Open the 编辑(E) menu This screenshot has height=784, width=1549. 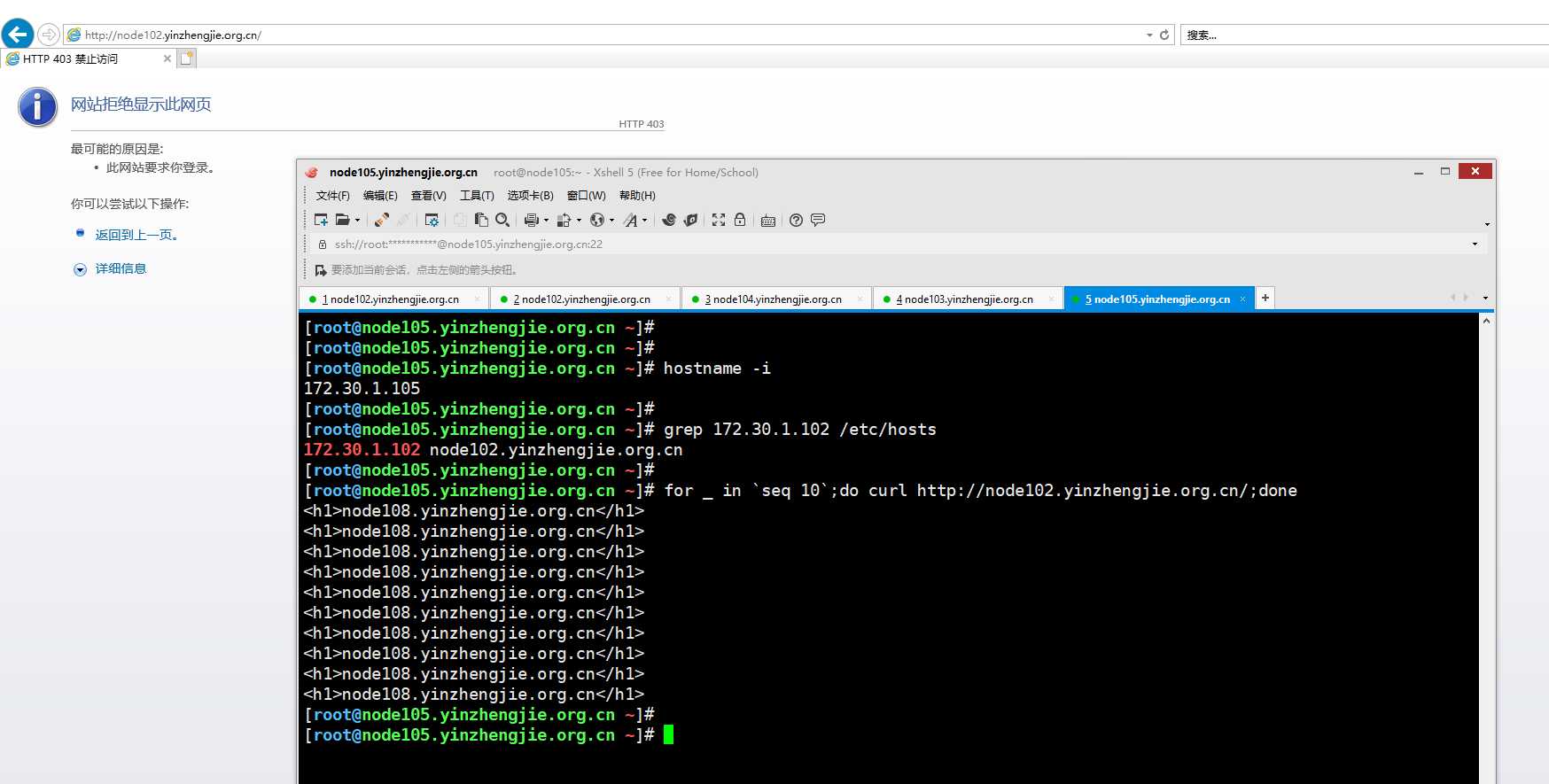380,196
